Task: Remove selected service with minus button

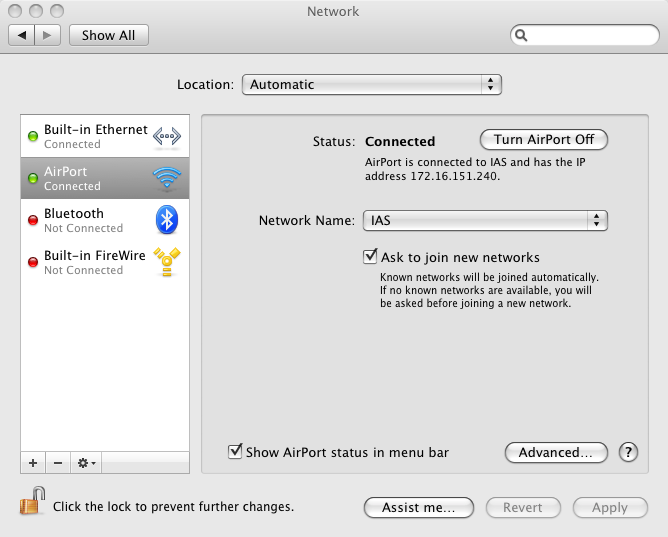Action: pyautogui.click(x=57, y=463)
